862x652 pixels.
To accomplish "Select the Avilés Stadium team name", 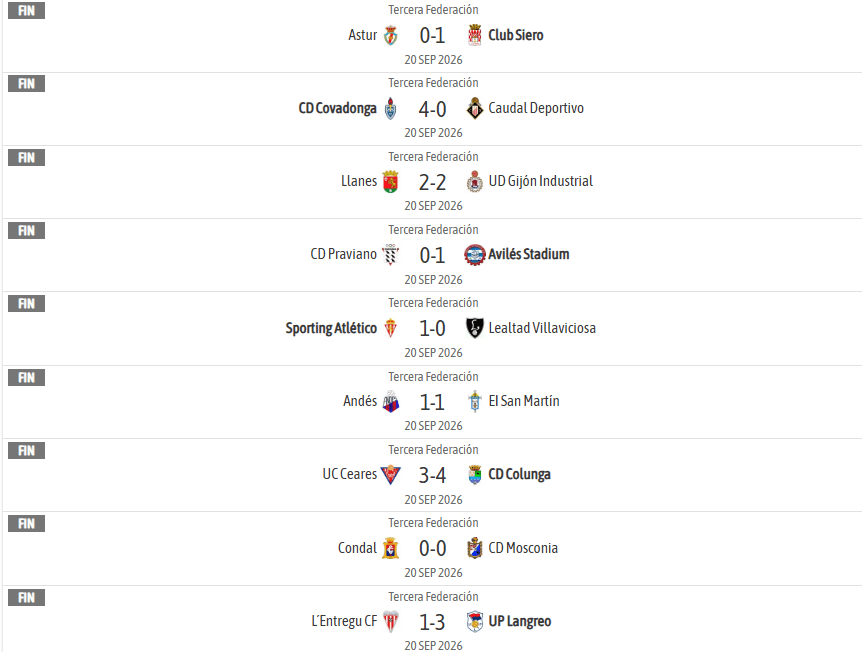I will coord(529,255).
